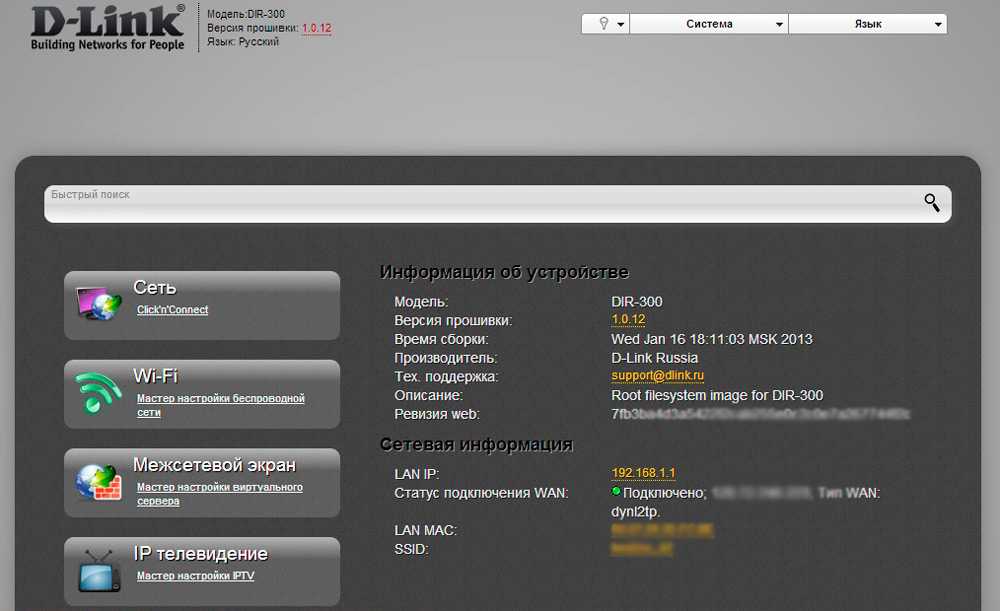This screenshot has width=1000, height=611.
Task: Open the Click'n'Connect link
Action: 172,309
